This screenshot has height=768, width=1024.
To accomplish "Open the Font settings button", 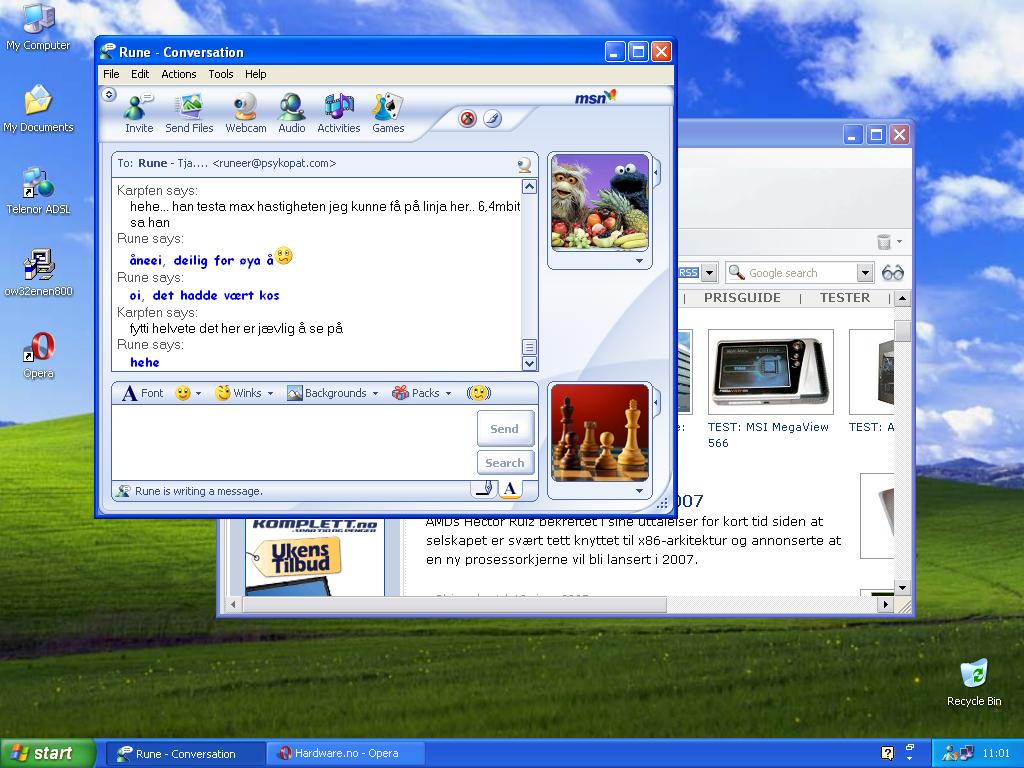I will pos(142,393).
